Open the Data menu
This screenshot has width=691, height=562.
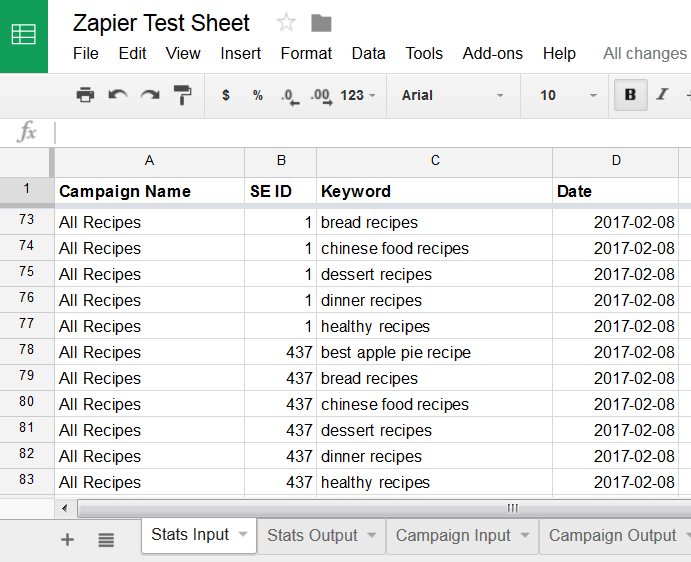coord(368,53)
